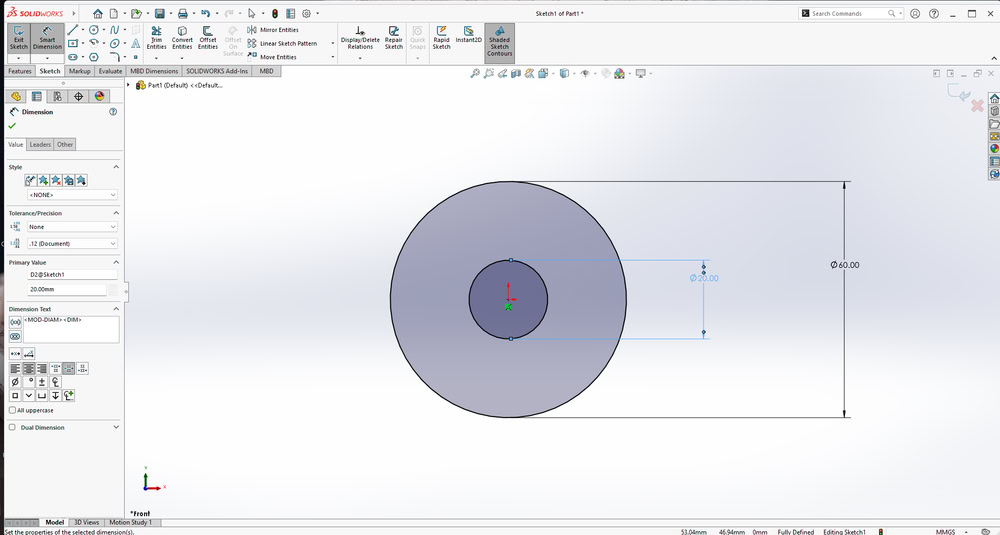Collapse the Tolerance/Precision section

116,213
